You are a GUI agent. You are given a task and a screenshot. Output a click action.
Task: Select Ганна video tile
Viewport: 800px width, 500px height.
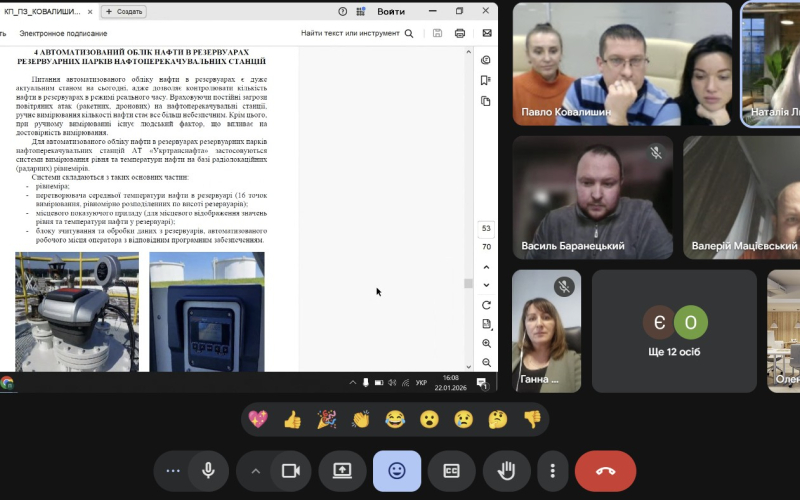546,331
